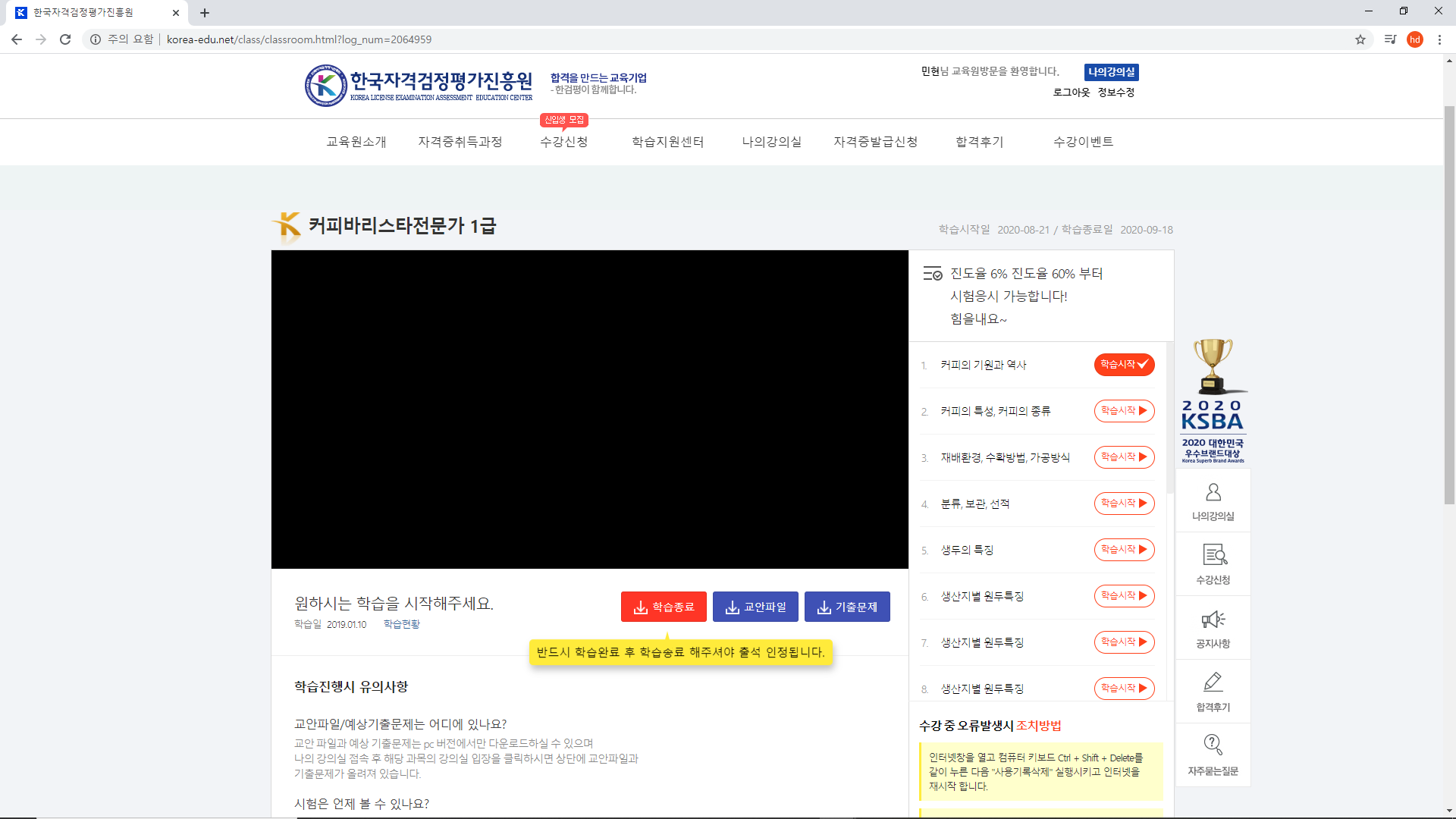Open the 자주묻는질문 magnifier icon
The image size is (1456, 819).
[1213, 755]
